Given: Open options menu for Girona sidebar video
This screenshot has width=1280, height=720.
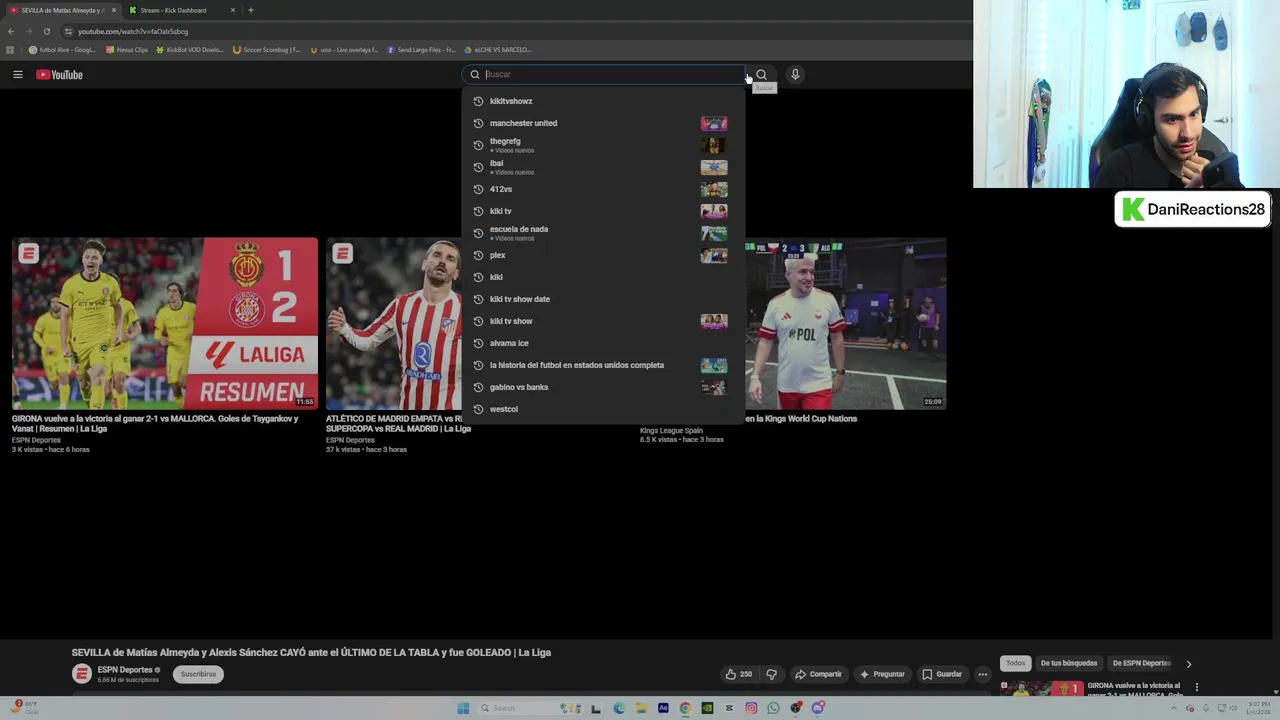Looking at the screenshot, I should click(x=1196, y=687).
